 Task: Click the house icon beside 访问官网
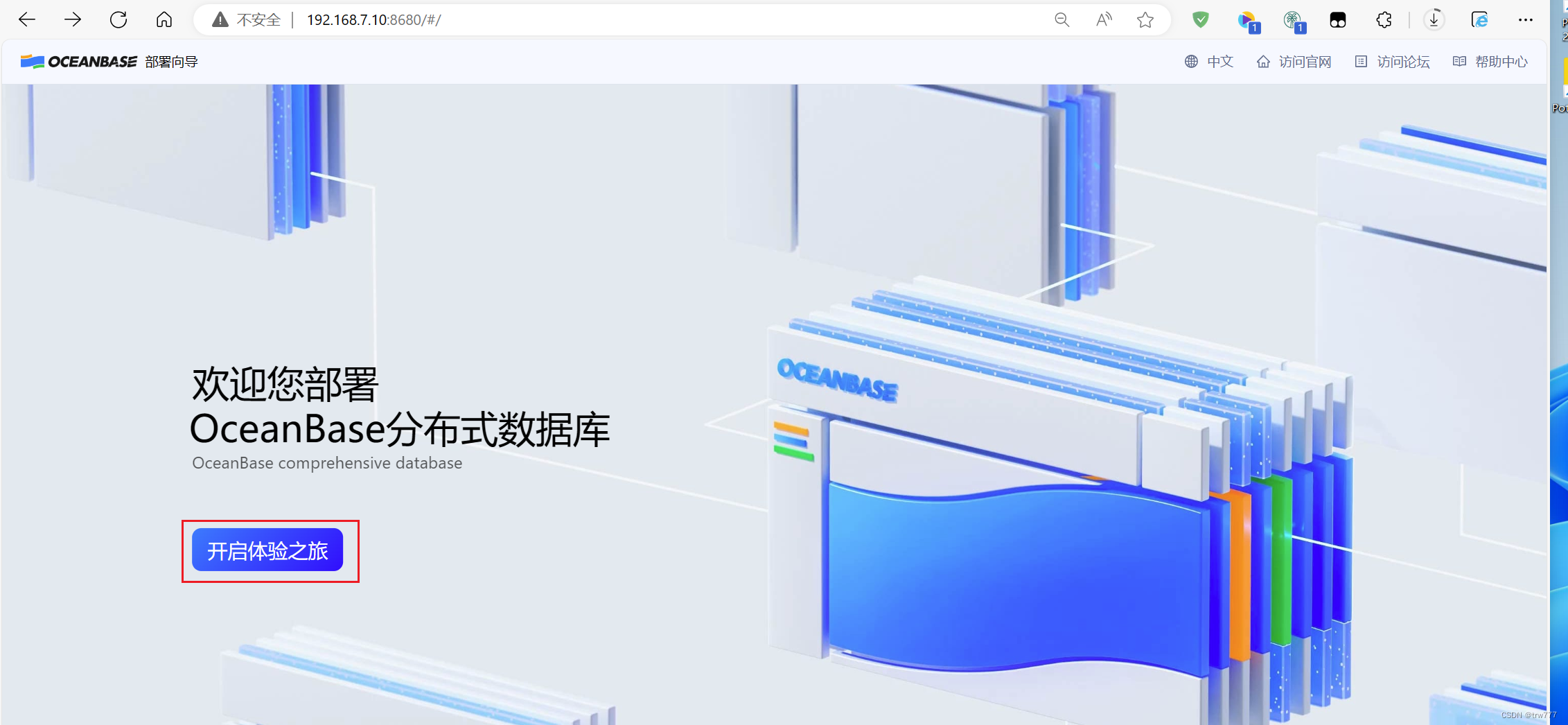[1263, 62]
